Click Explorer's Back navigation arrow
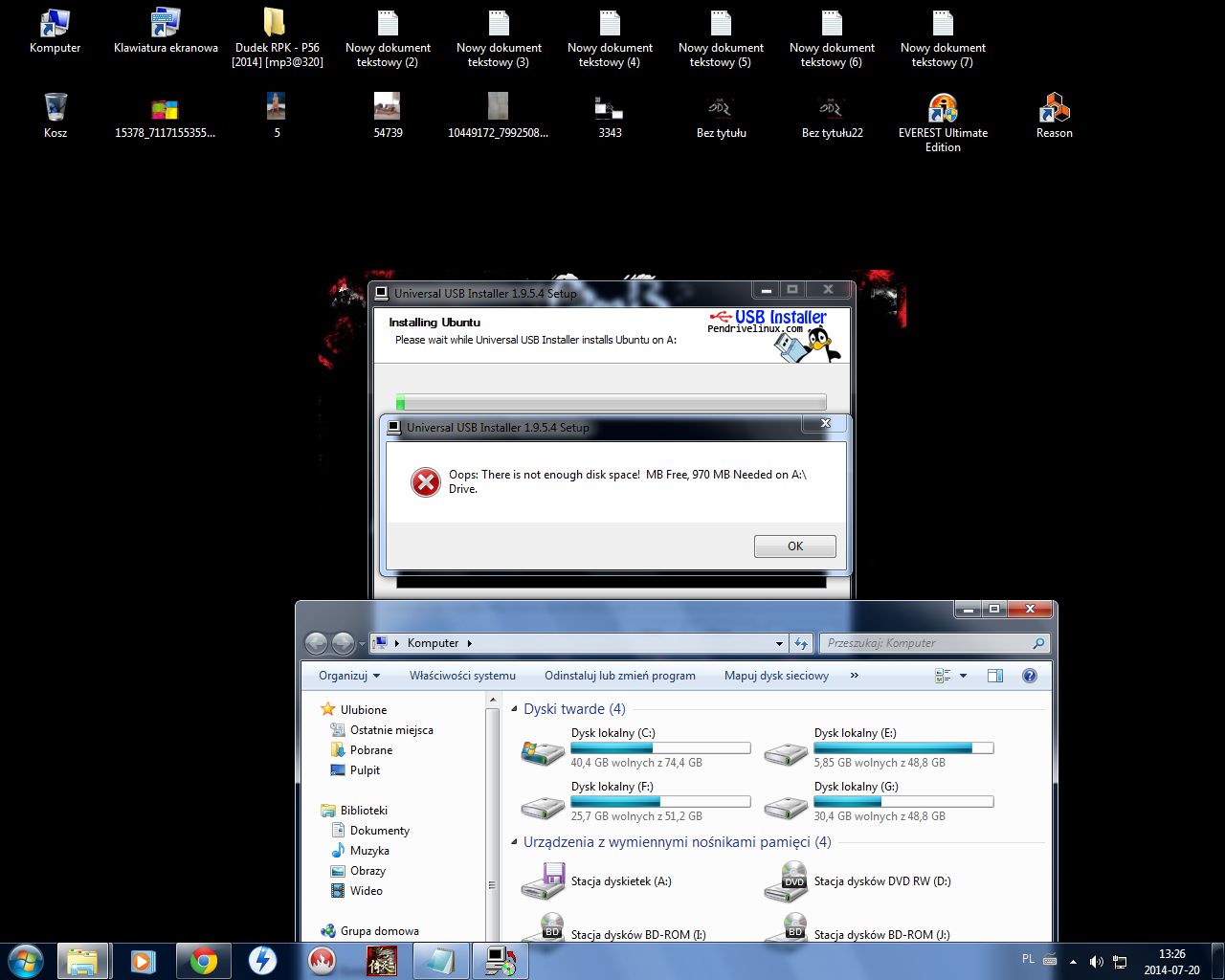1225x980 pixels. click(317, 643)
